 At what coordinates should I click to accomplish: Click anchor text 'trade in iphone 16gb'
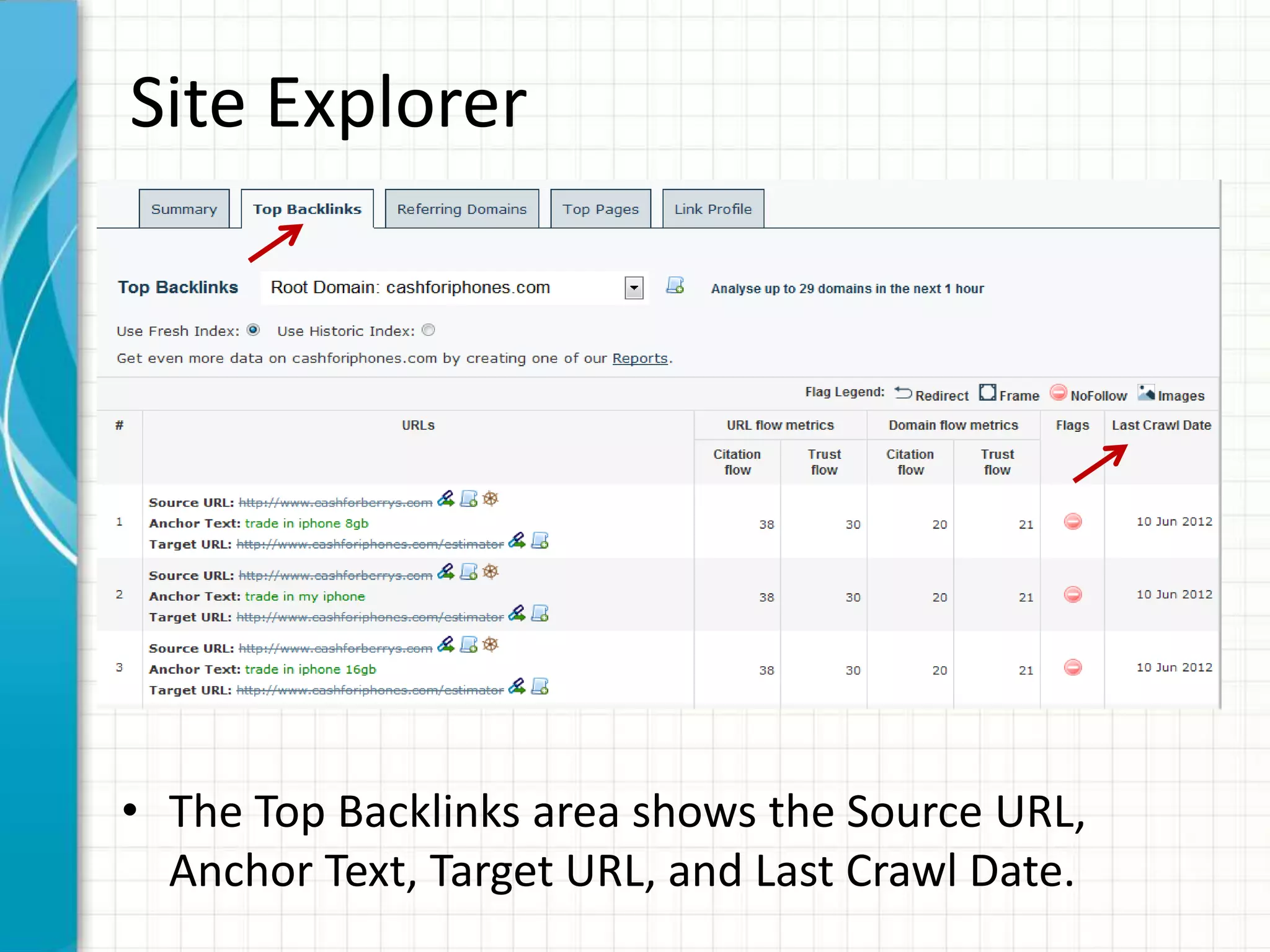pyautogui.click(x=311, y=669)
